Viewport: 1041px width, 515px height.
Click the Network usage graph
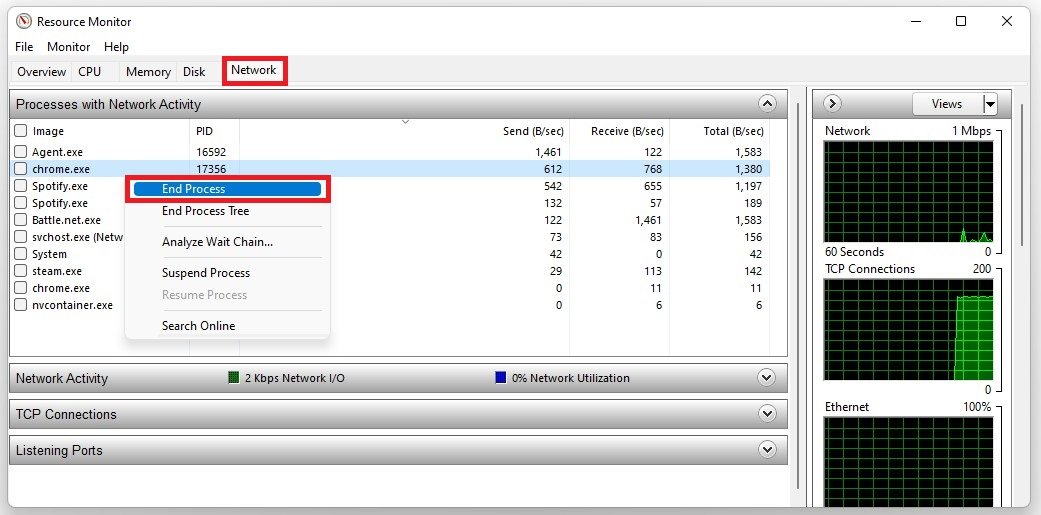click(x=908, y=191)
